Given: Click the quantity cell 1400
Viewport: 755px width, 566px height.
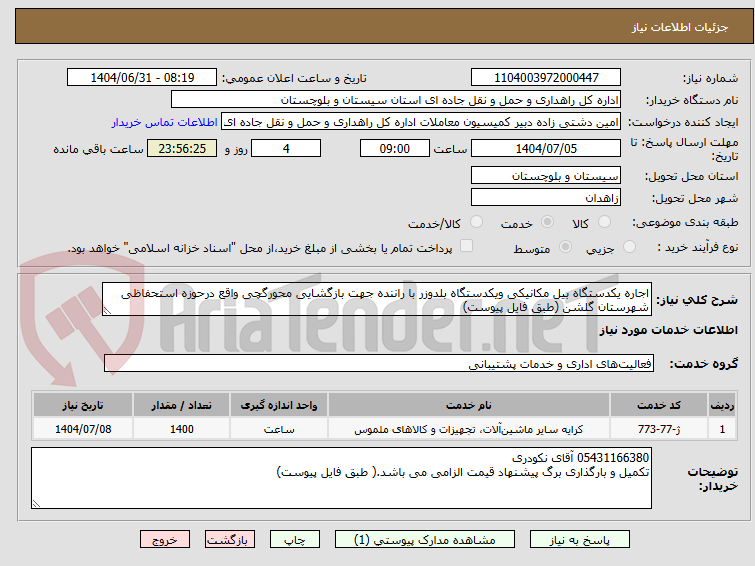Looking at the screenshot, I should point(182,429).
